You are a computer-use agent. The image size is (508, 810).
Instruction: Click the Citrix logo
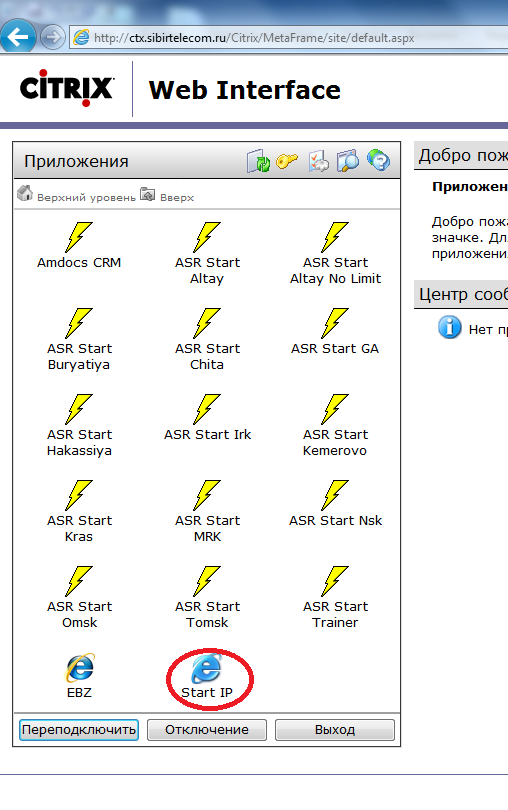(67, 88)
